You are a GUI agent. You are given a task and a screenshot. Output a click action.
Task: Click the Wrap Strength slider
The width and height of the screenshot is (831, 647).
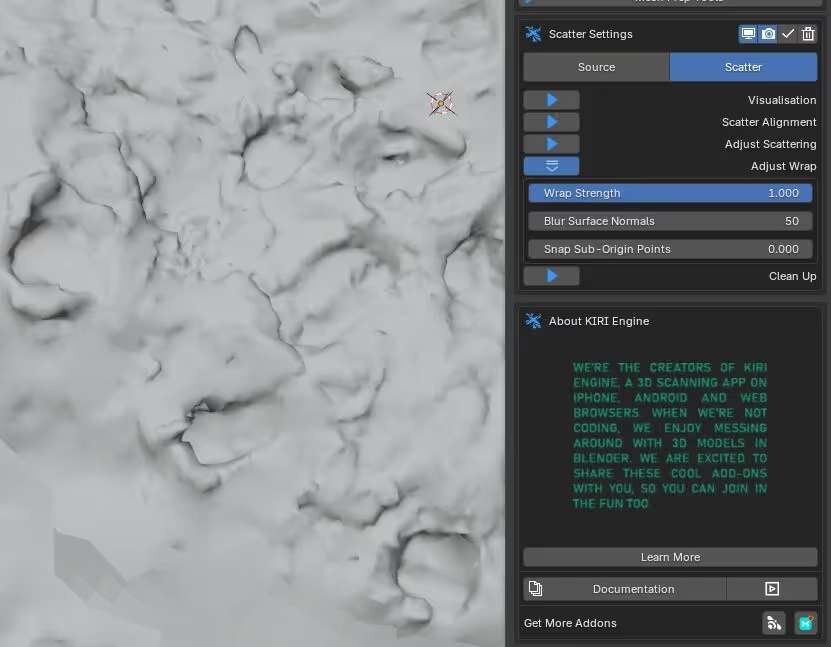coord(670,193)
